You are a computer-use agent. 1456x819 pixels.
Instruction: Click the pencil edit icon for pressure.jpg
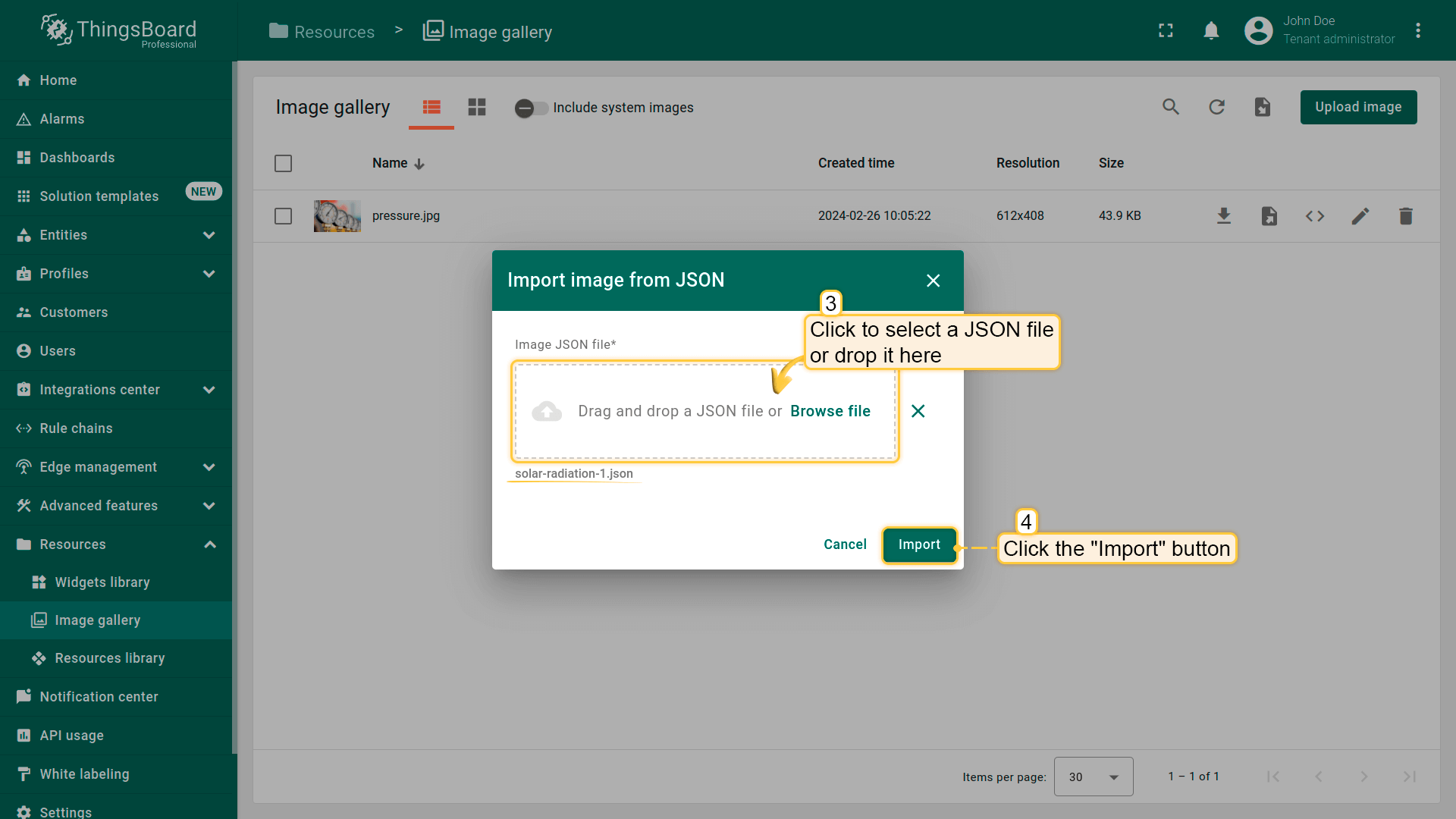pyautogui.click(x=1360, y=216)
